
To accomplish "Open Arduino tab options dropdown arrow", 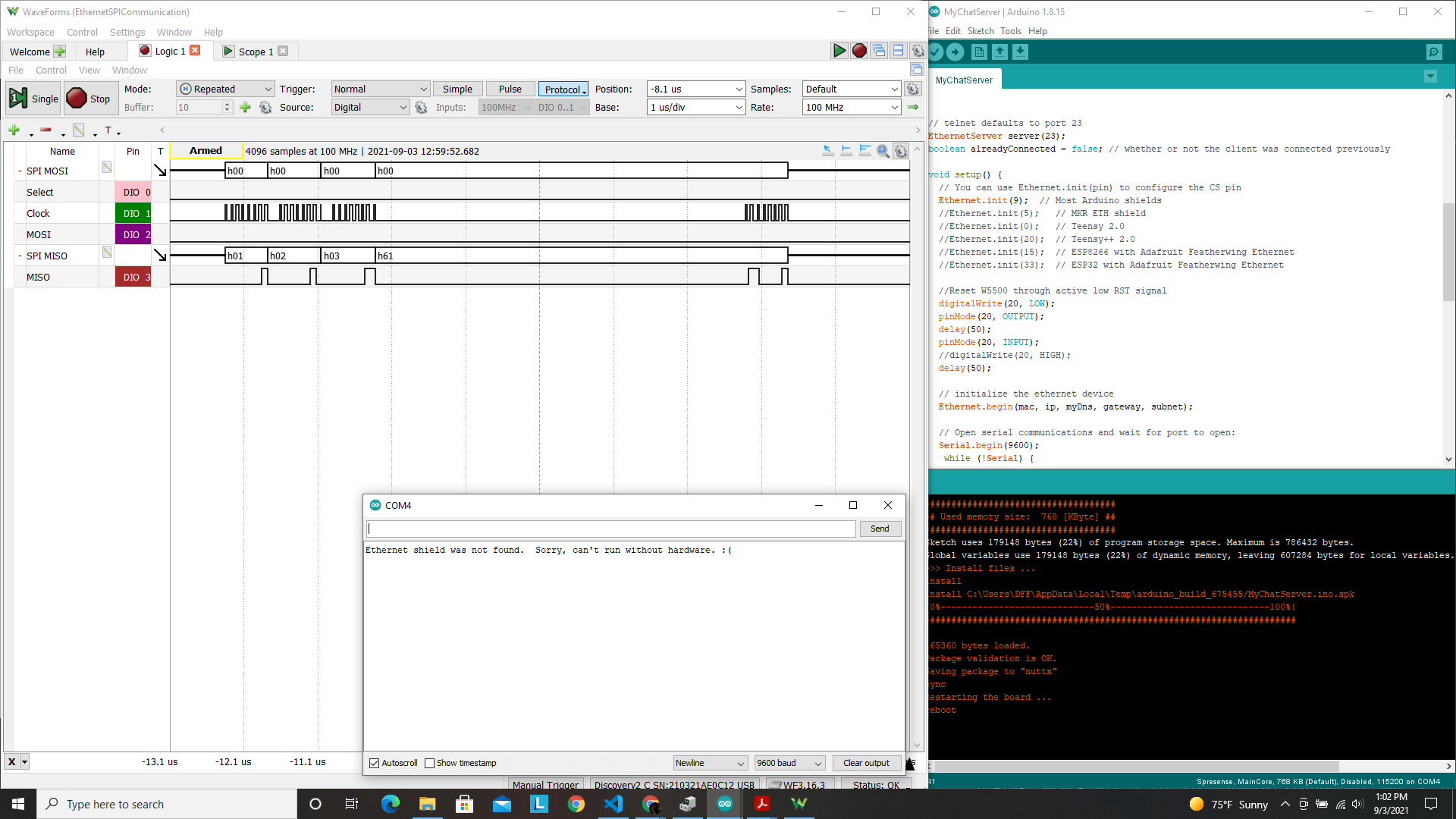I will pyautogui.click(x=1430, y=77).
